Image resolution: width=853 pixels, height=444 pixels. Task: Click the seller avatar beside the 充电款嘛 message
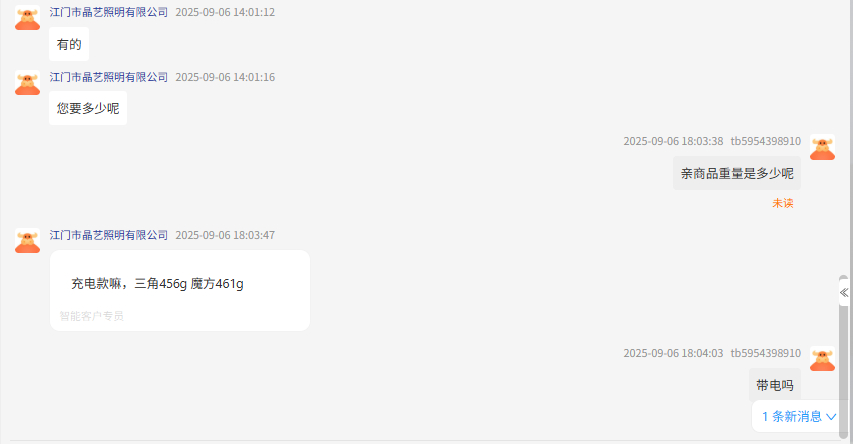click(x=27, y=240)
